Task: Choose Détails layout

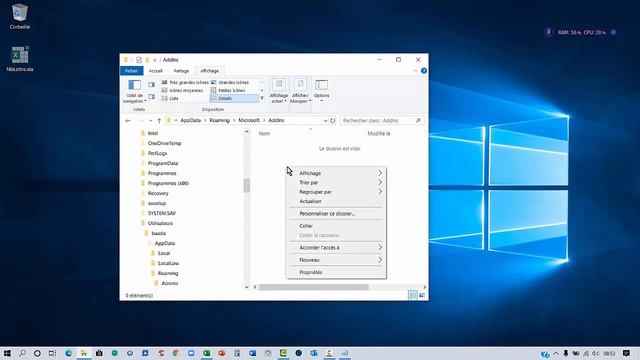Action: (x=234, y=98)
